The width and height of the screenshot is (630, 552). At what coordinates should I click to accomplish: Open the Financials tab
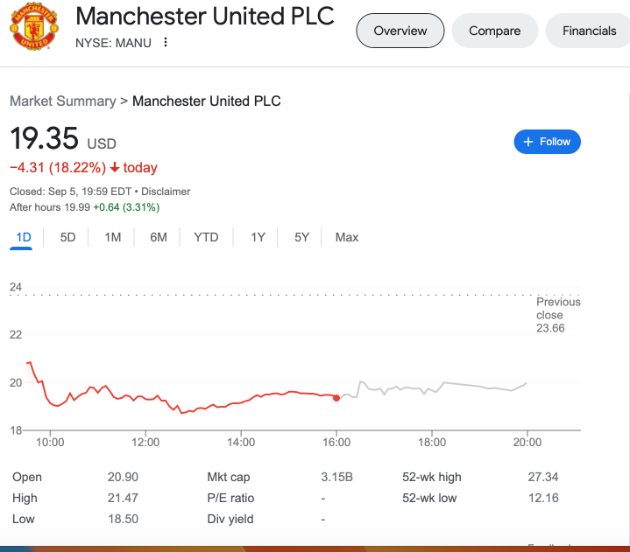tap(589, 31)
